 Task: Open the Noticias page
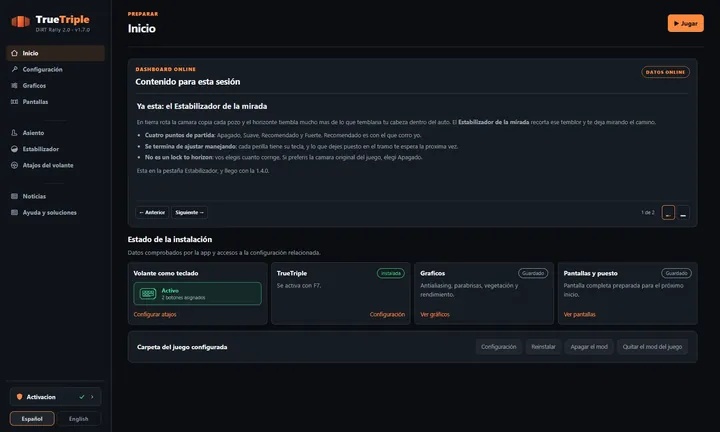click(55, 196)
